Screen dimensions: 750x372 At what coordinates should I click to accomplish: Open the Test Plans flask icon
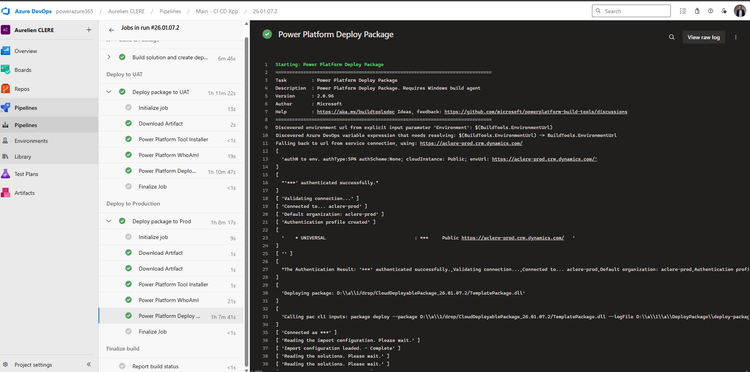(5, 174)
